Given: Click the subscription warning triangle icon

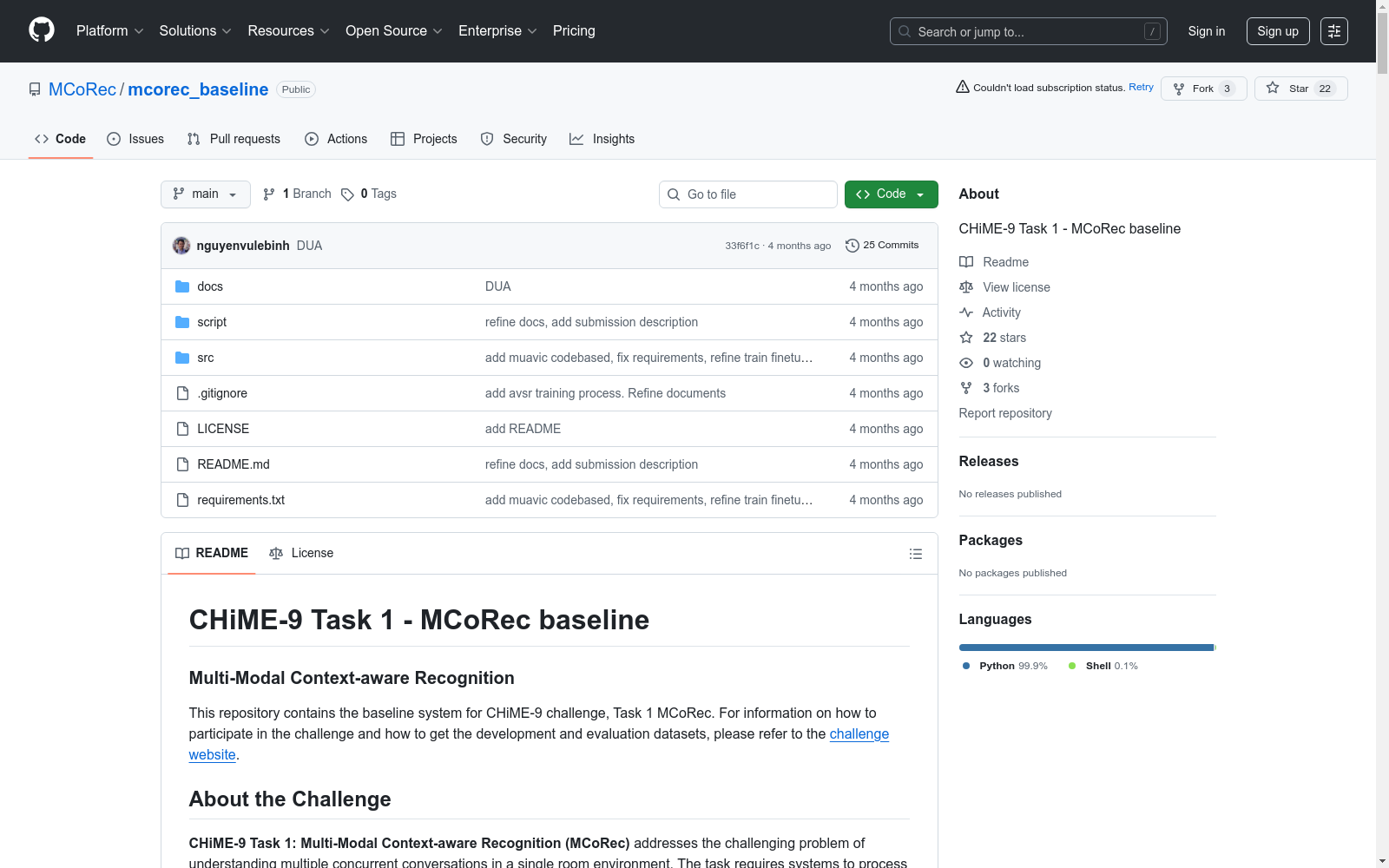Looking at the screenshot, I should (963, 87).
